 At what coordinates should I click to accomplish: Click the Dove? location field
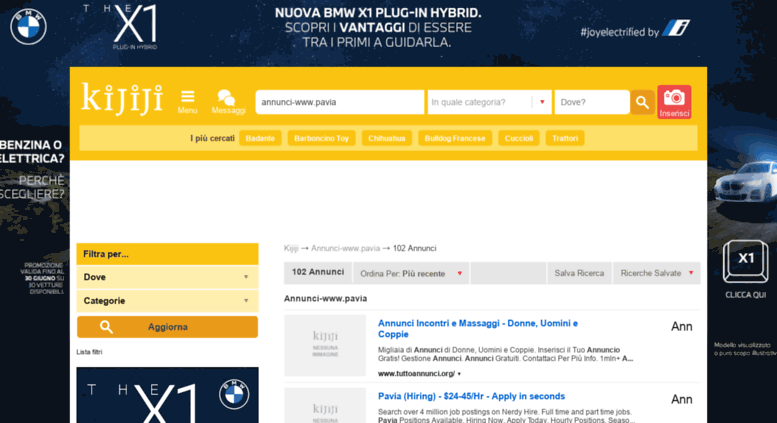592,102
